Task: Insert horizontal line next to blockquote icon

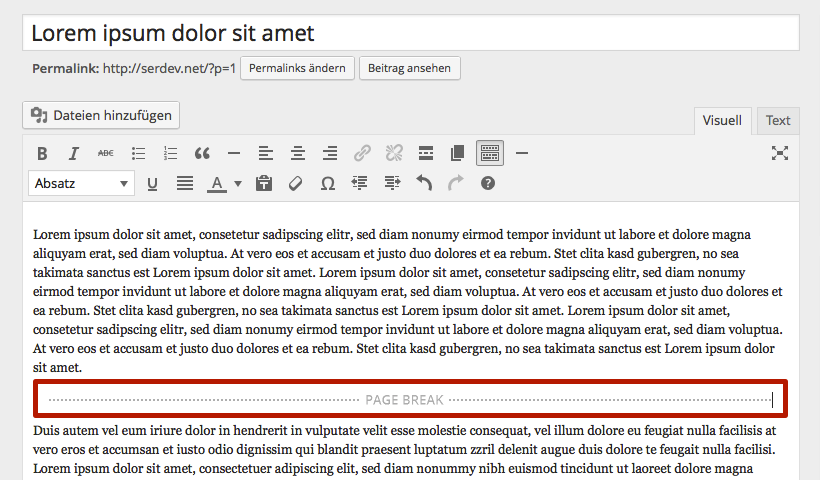Action: (x=234, y=153)
